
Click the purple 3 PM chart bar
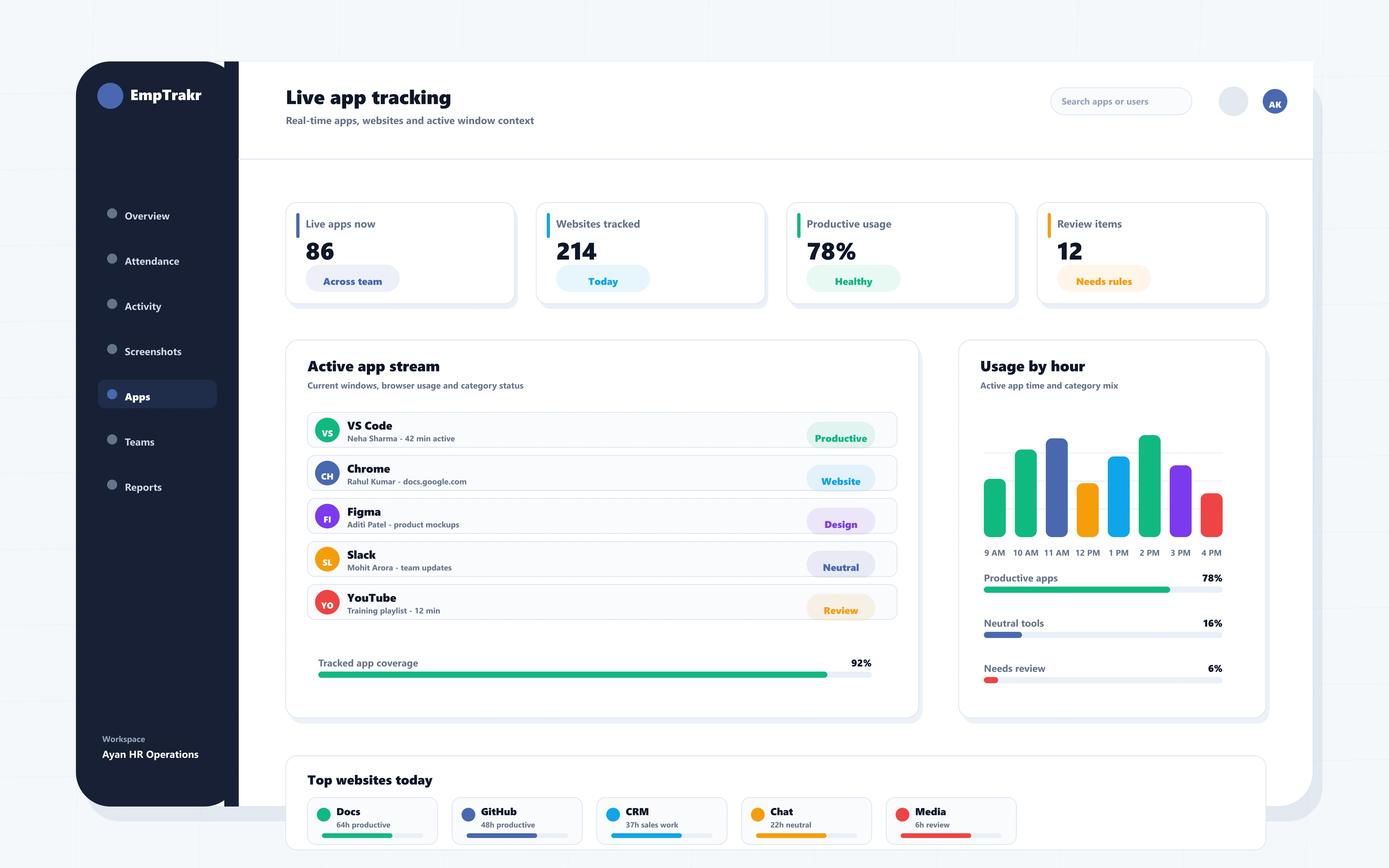[1180, 501]
